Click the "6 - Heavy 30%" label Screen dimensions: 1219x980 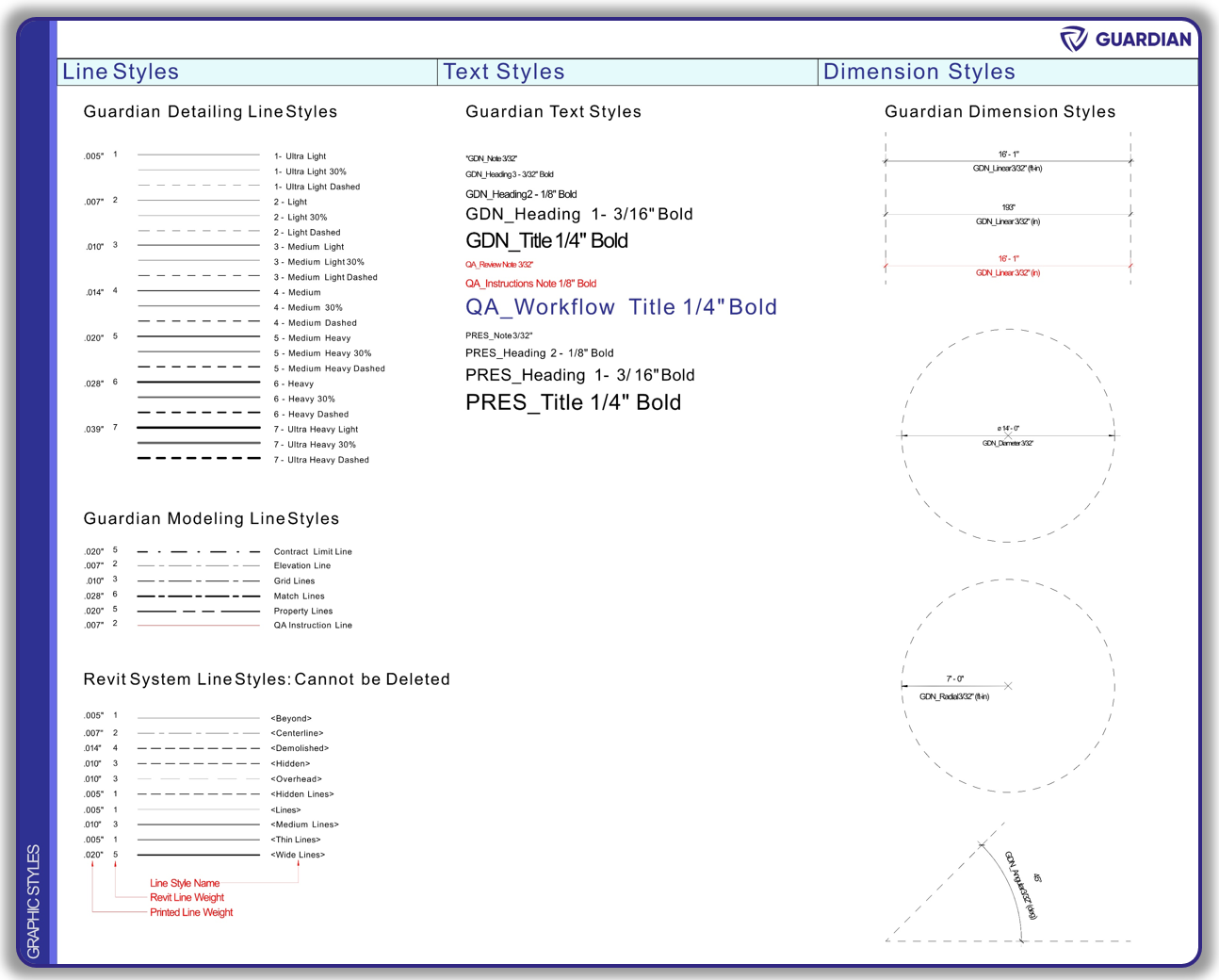point(304,400)
